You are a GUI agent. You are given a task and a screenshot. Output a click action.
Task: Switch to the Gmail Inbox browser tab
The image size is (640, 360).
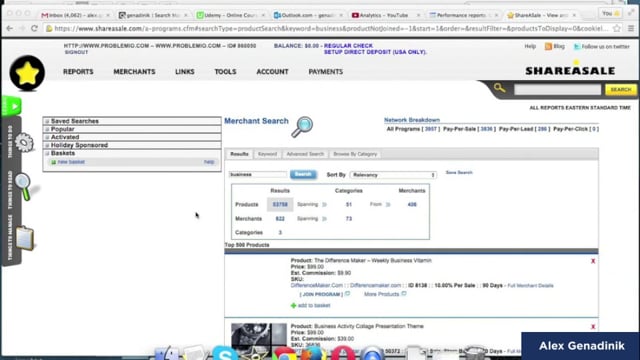coord(76,15)
